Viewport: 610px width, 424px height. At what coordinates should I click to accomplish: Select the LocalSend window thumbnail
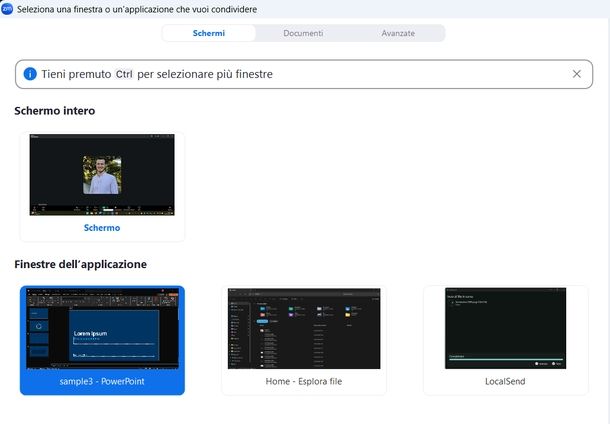click(x=505, y=329)
